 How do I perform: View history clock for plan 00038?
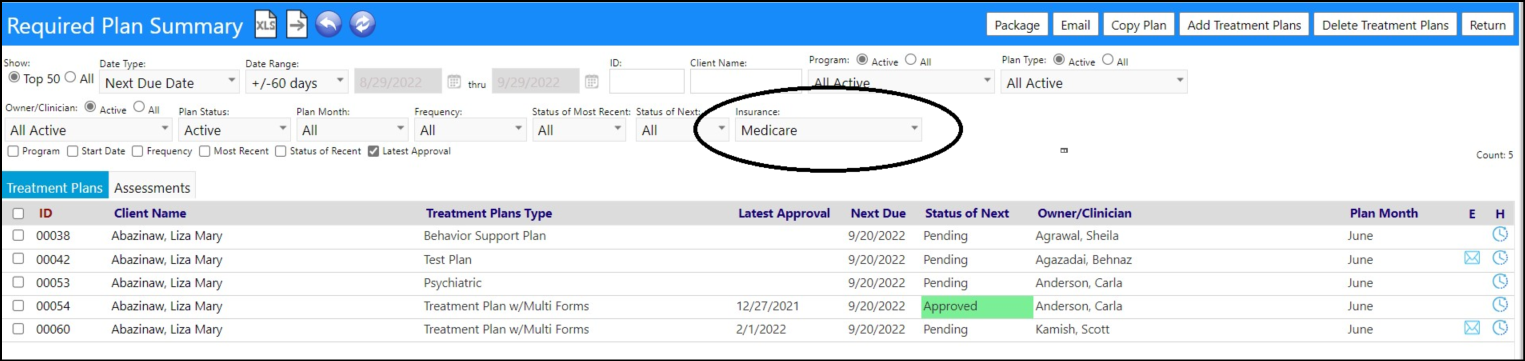pyautogui.click(x=1500, y=235)
